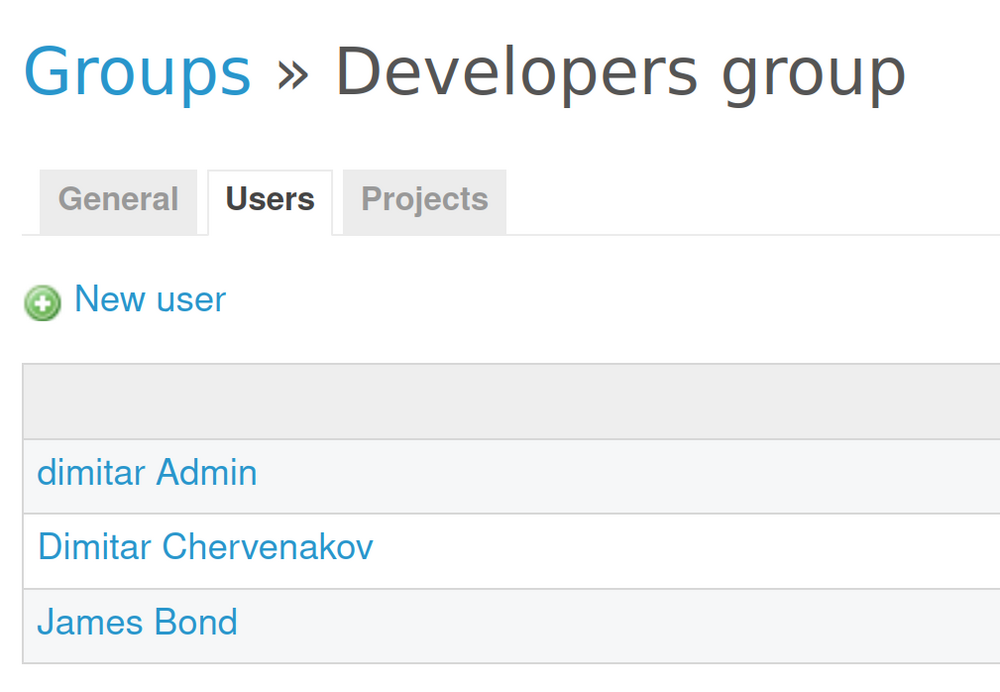Click the Developers group heading text
1000x692 pixels.
tap(620, 72)
